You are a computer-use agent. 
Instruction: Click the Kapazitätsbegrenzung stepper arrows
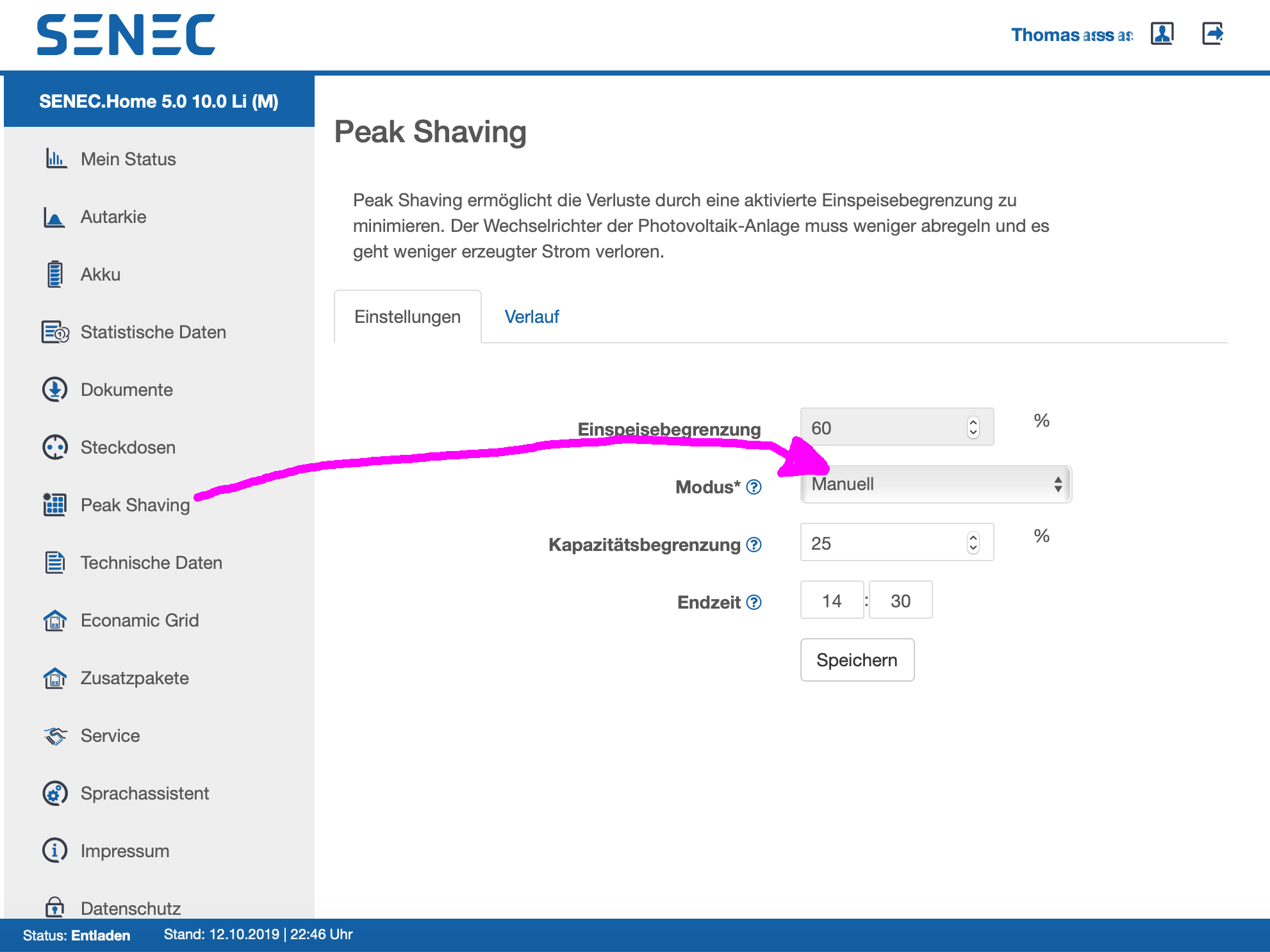pos(973,543)
